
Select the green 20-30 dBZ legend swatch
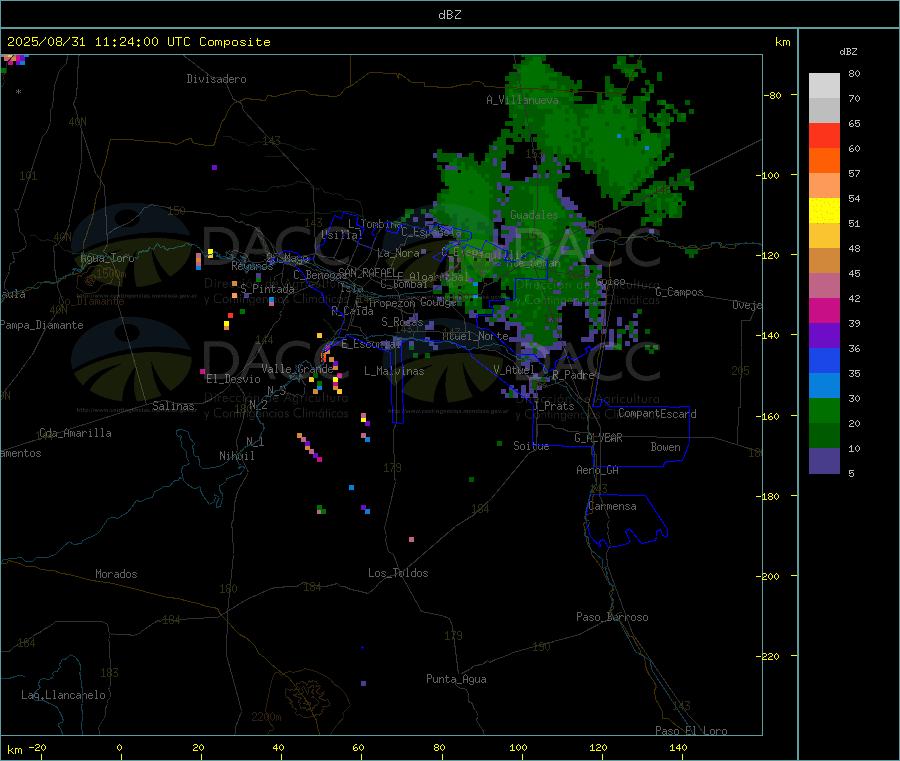824,410
